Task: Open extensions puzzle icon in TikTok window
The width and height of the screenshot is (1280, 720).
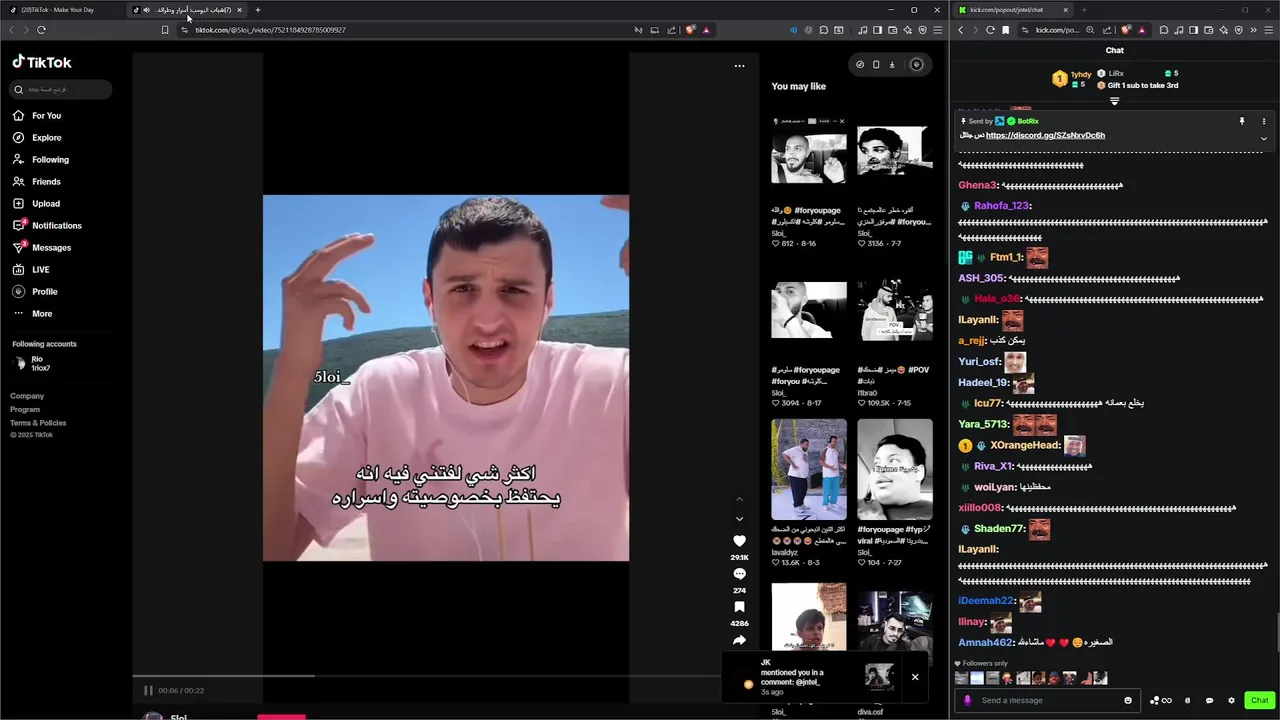Action: 824,30
